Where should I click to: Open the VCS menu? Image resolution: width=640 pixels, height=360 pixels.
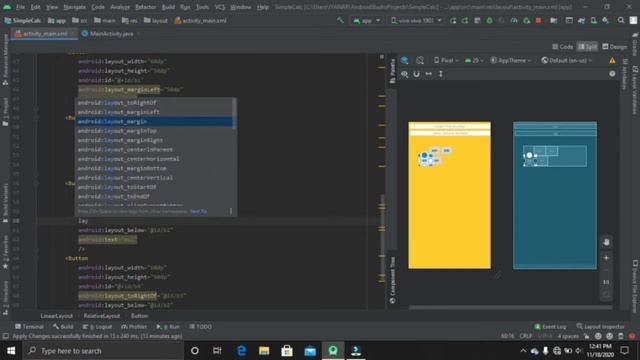pyautogui.click(x=220, y=7)
